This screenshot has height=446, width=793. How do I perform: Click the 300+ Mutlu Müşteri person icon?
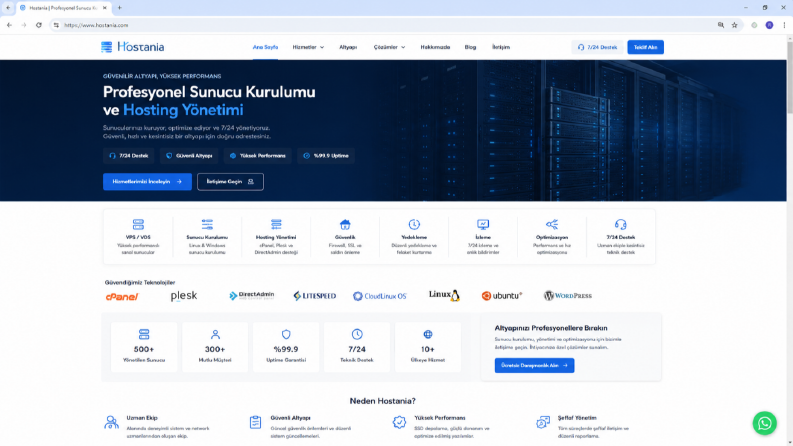(x=215, y=334)
